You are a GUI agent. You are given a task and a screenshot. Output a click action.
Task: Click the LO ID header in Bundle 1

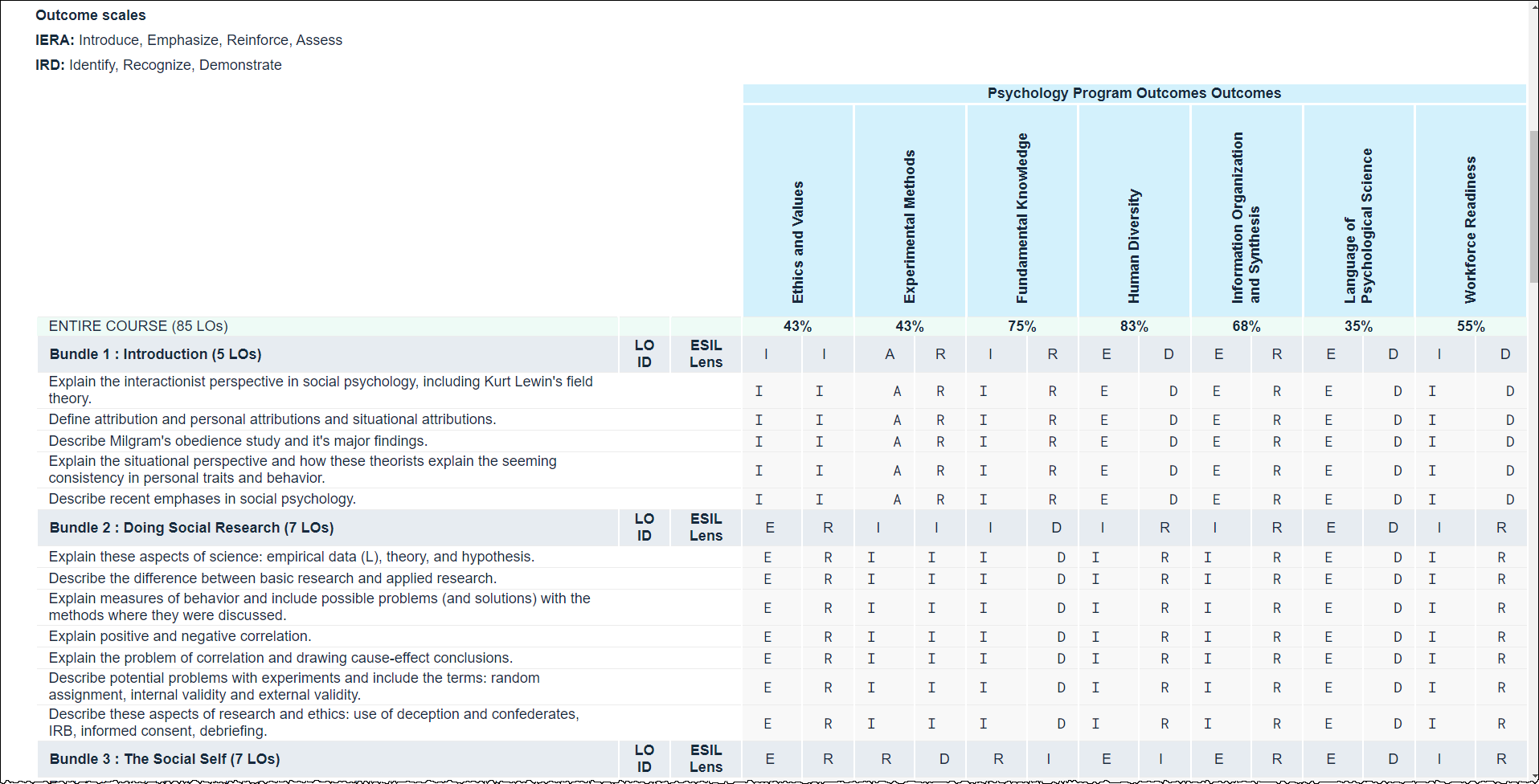pos(644,353)
